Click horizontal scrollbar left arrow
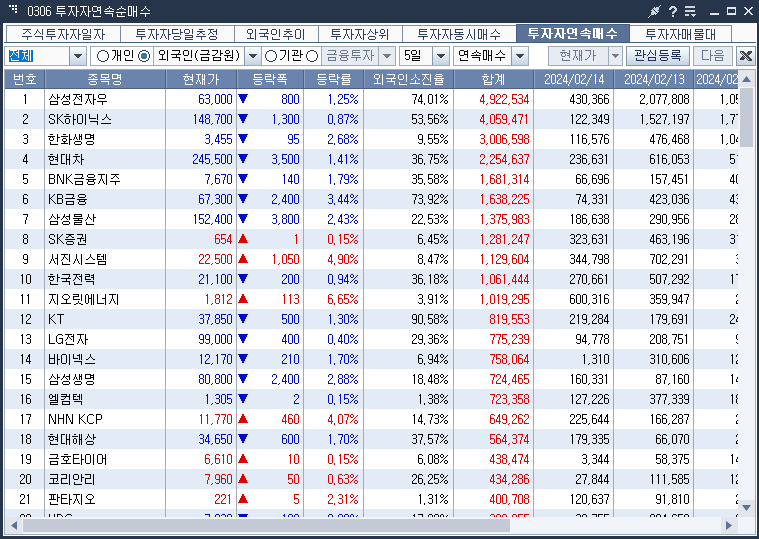This screenshot has height=539, width=759. (14, 525)
